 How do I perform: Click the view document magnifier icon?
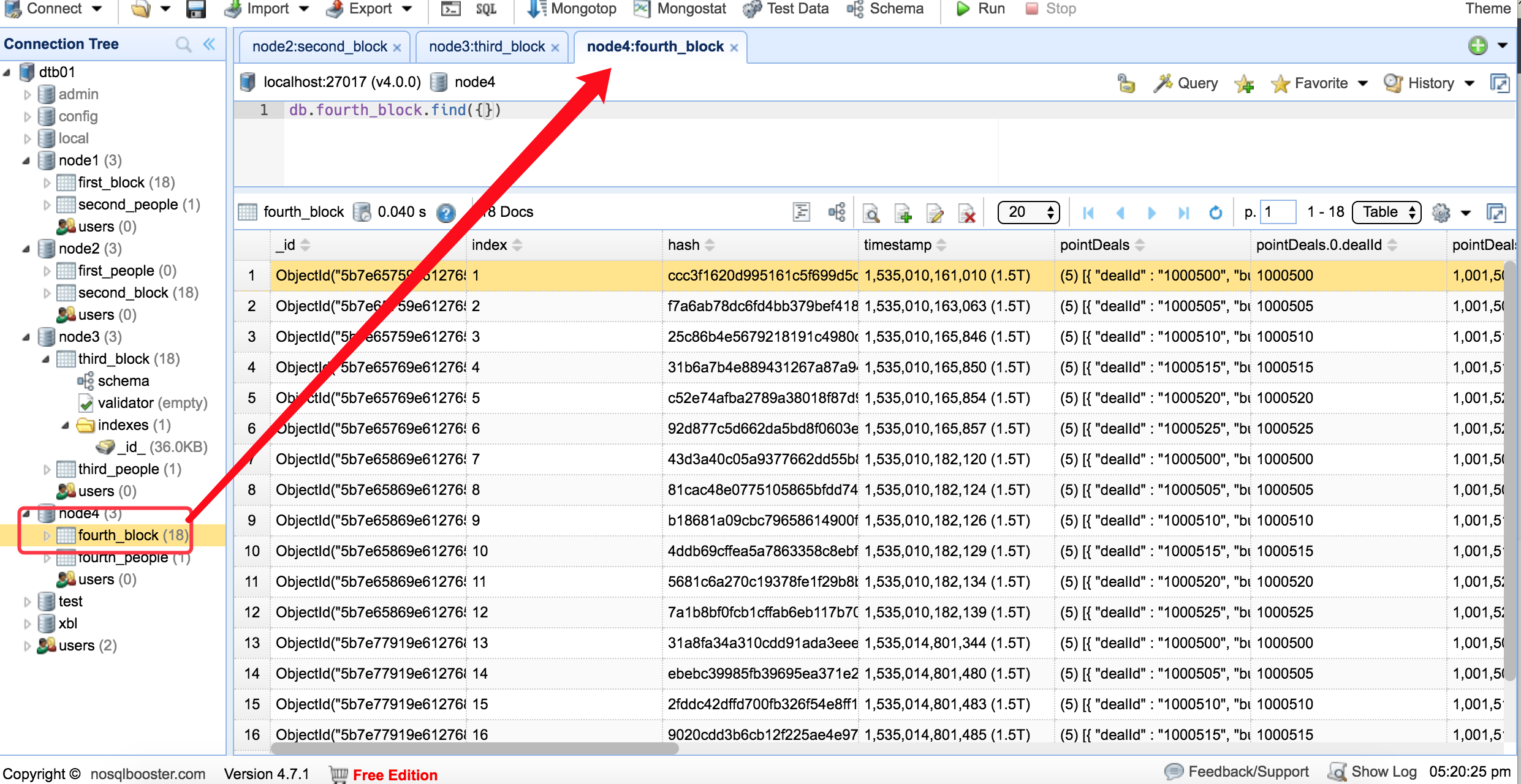[871, 213]
